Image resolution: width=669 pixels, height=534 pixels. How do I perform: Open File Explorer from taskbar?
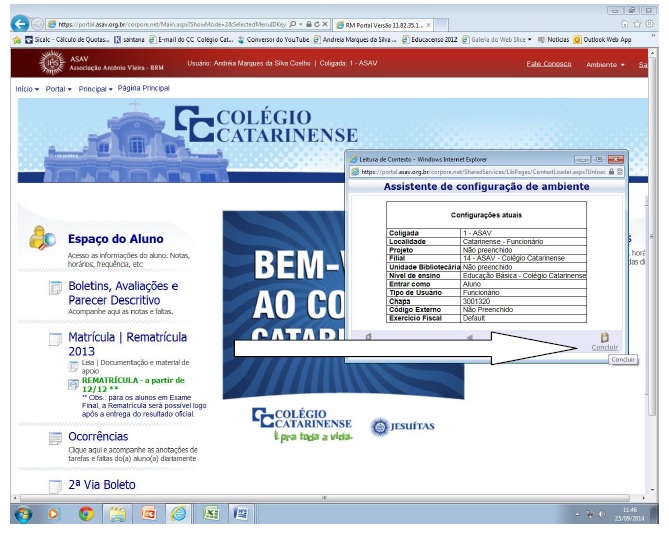tap(117, 514)
